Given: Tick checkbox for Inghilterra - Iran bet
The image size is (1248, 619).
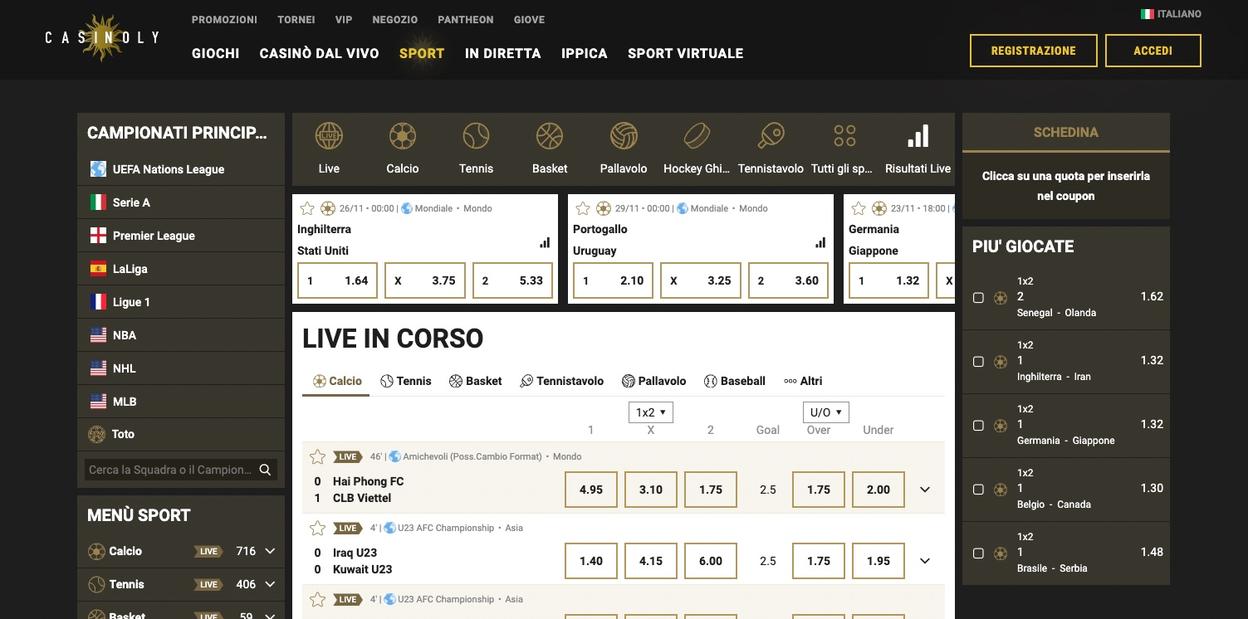Looking at the screenshot, I should point(978,362).
